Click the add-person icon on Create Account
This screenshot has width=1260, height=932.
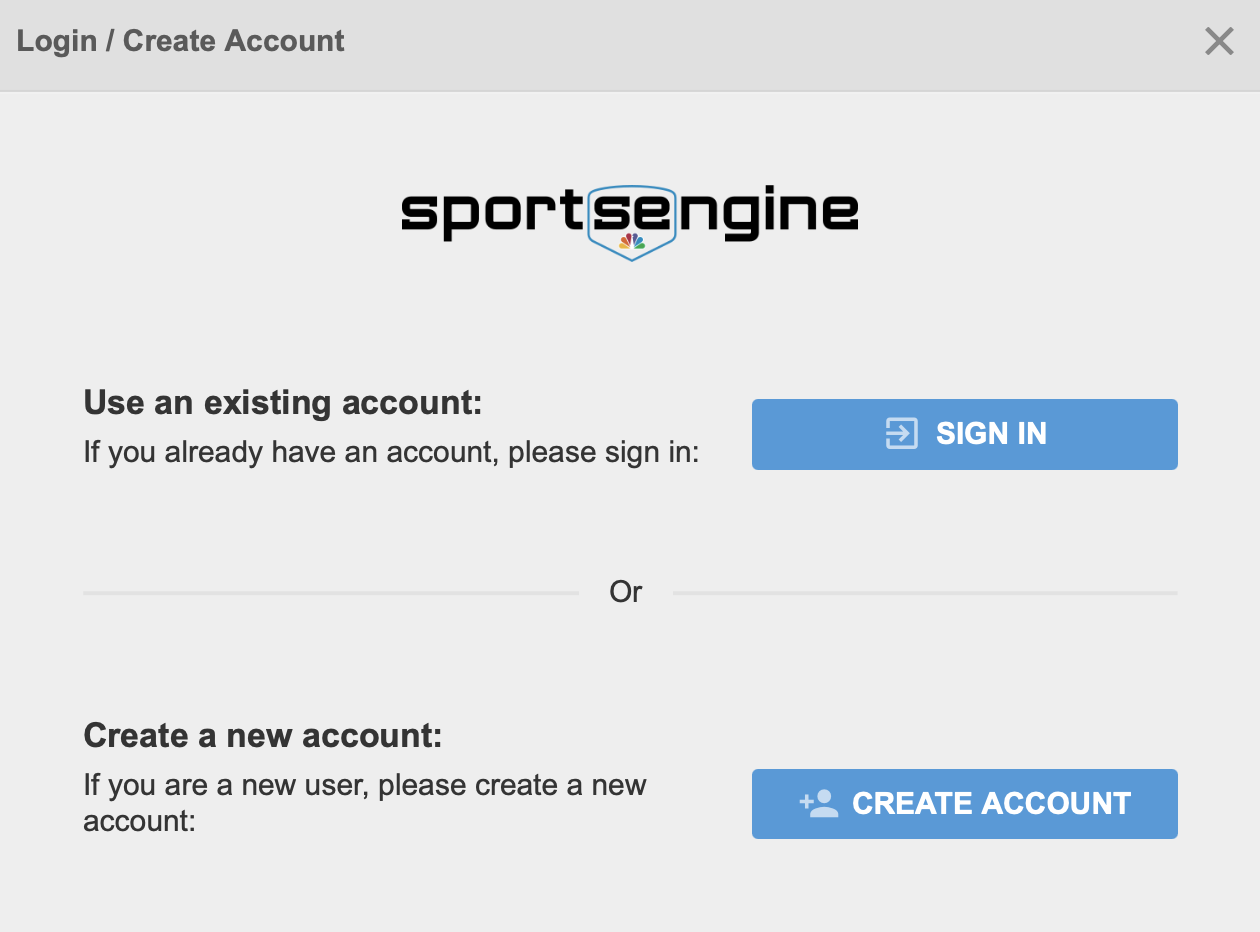819,803
